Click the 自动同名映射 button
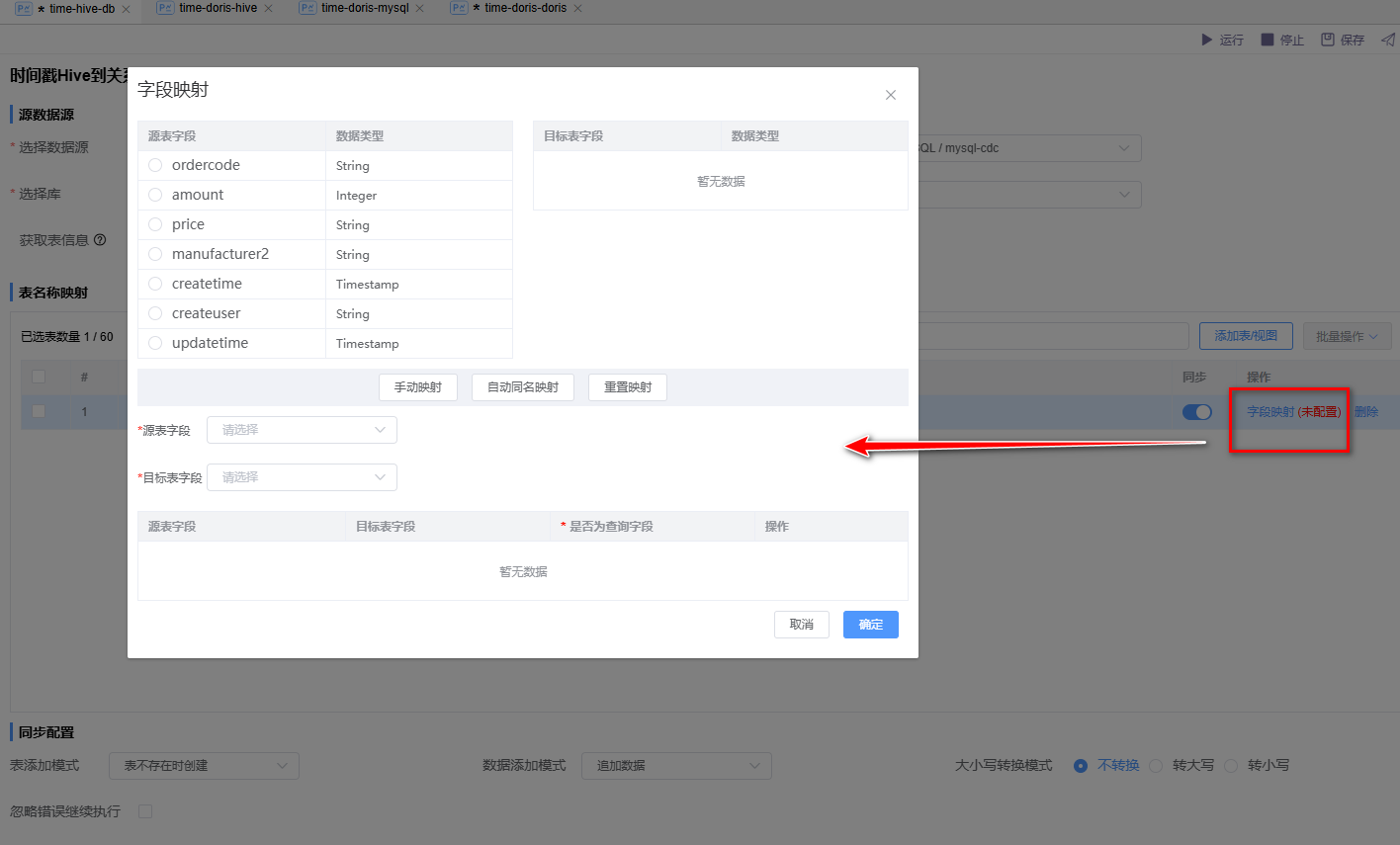1400x845 pixels. coord(522,387)
